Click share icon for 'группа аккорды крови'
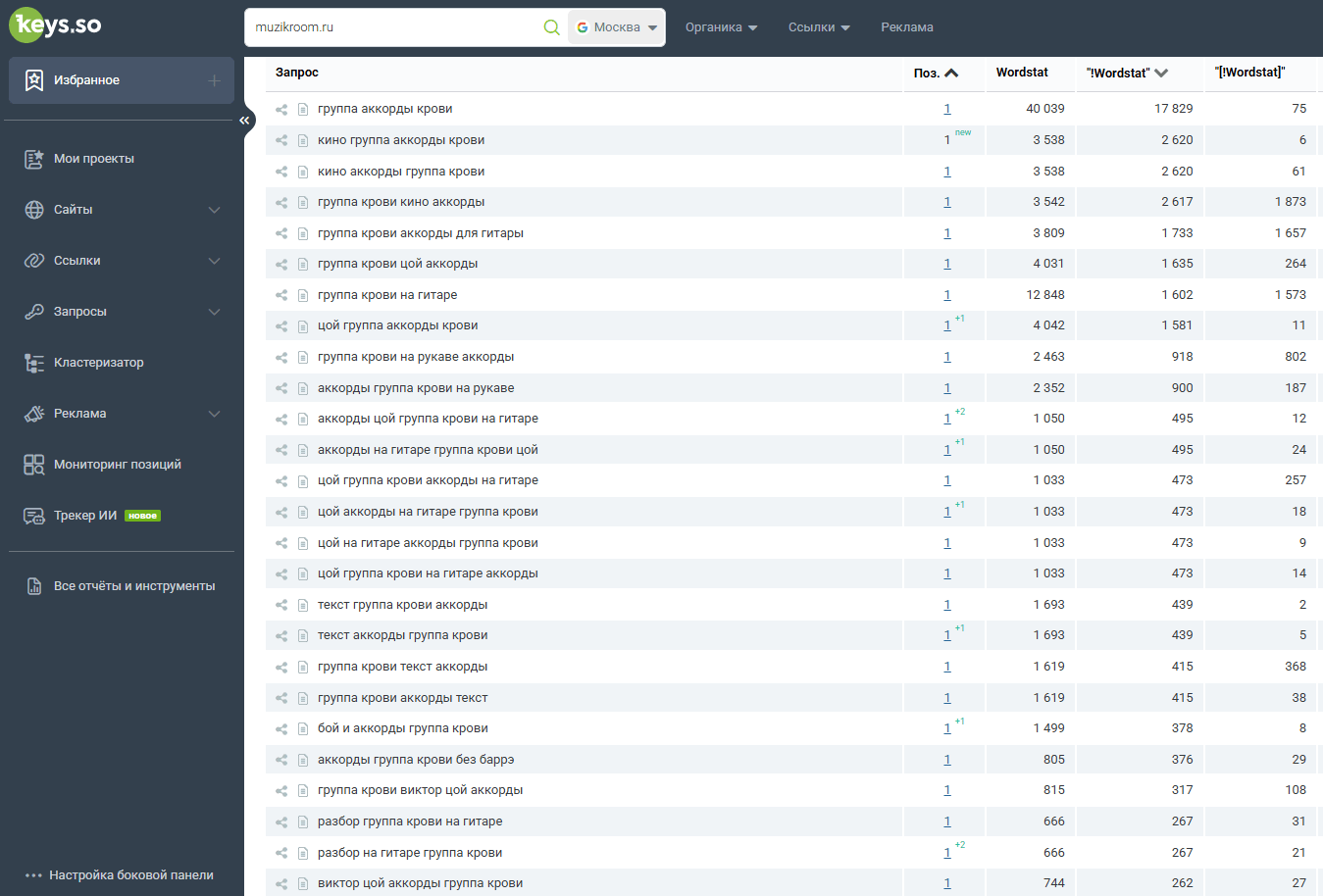This screenshot has width=1323, height=896. point(281,110)
